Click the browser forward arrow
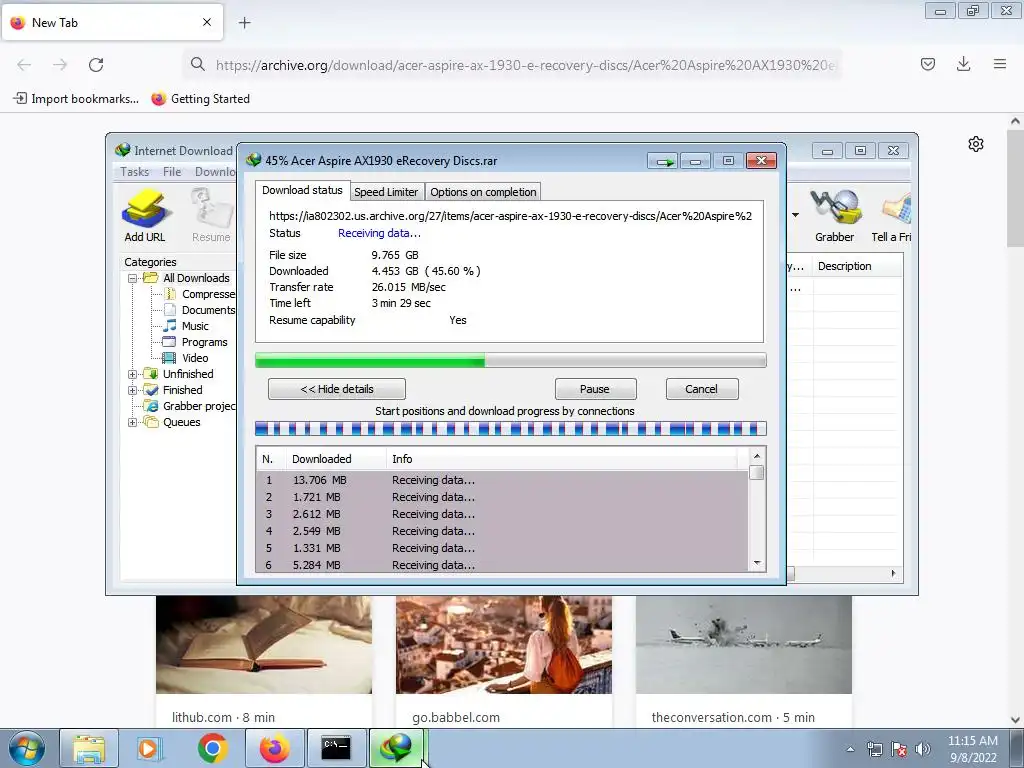This screenshot has height=768, width=1024. click(60, 65)
